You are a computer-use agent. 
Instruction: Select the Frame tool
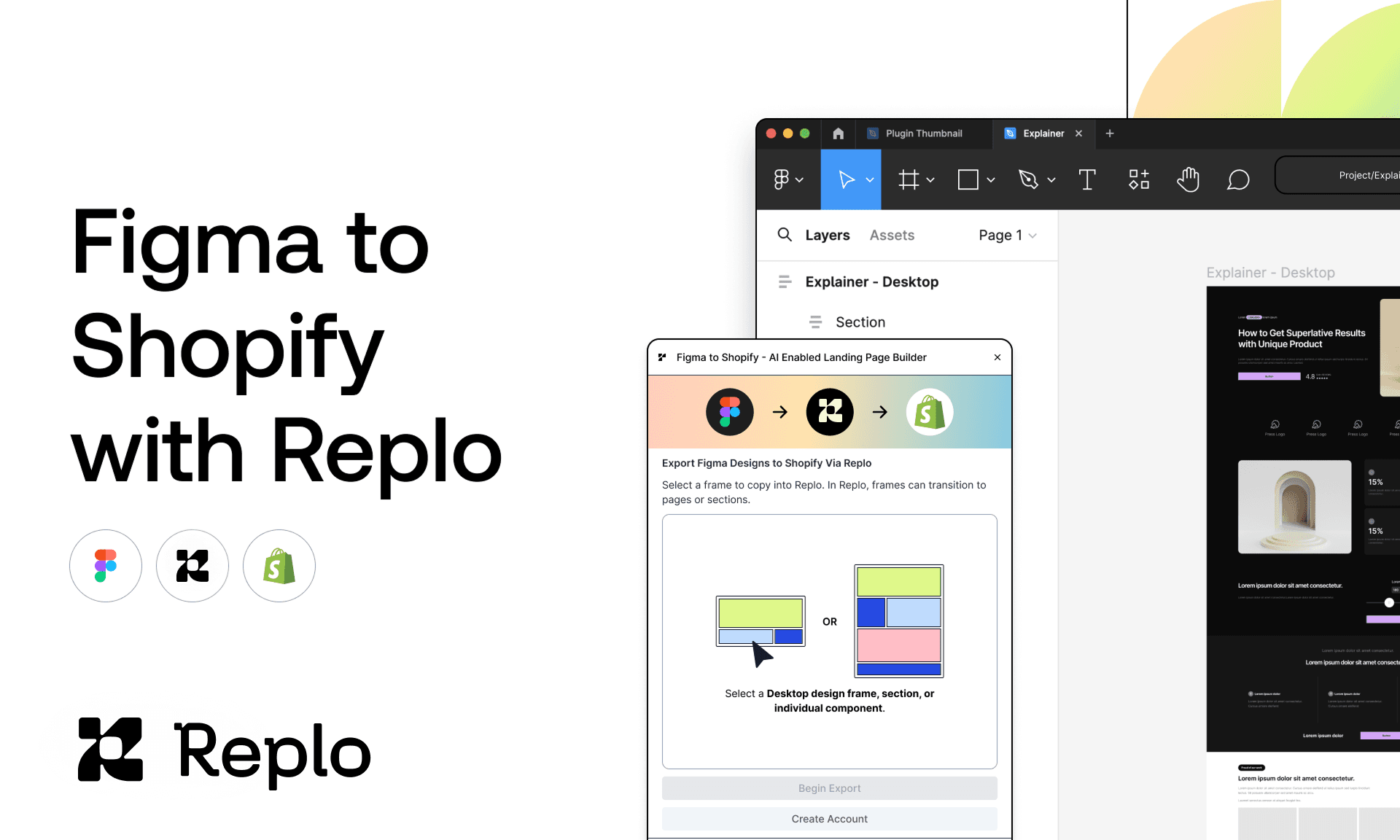pyautogui.click(x=909, y=179)
